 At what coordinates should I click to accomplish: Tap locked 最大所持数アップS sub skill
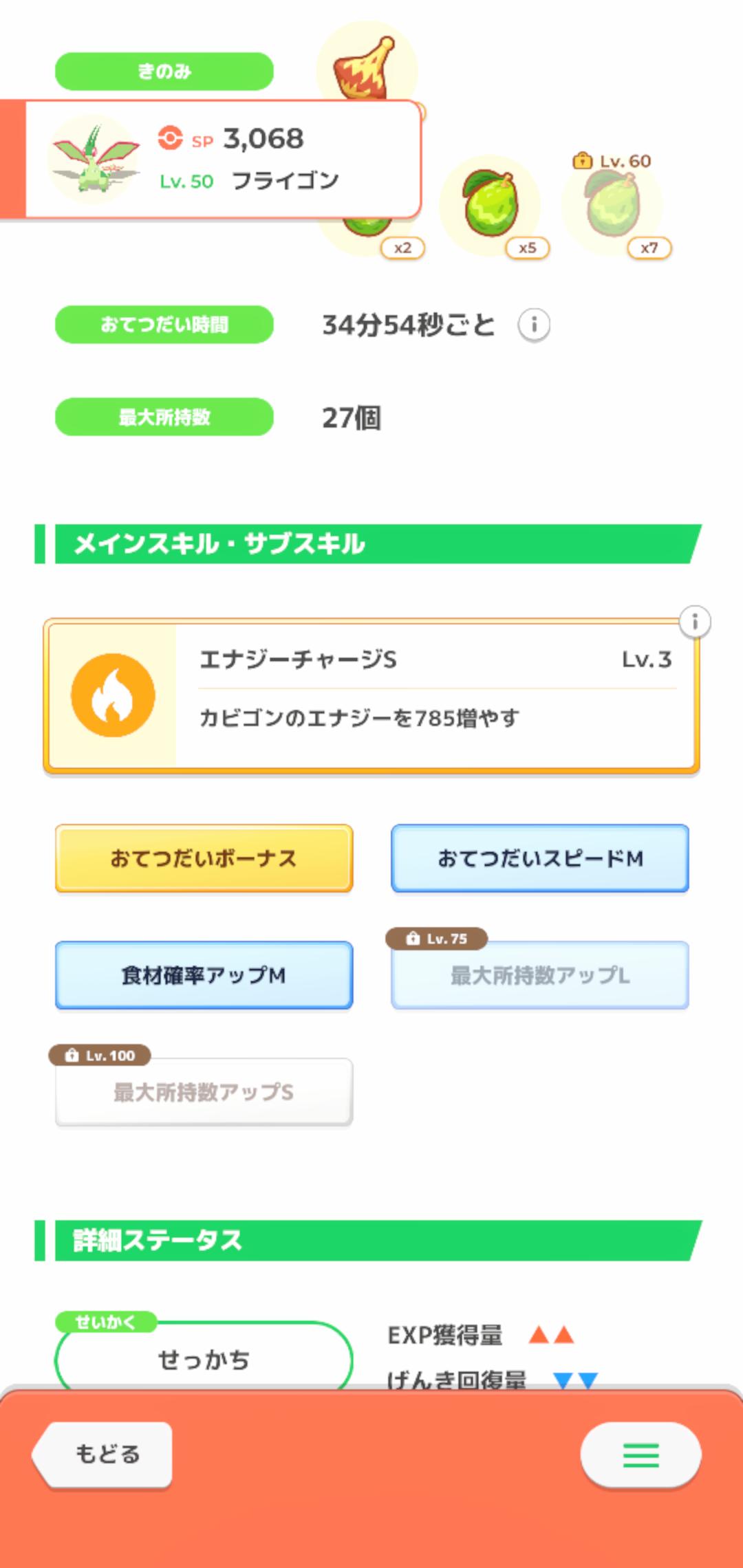pyautogui.click(x=204, y=1092)
